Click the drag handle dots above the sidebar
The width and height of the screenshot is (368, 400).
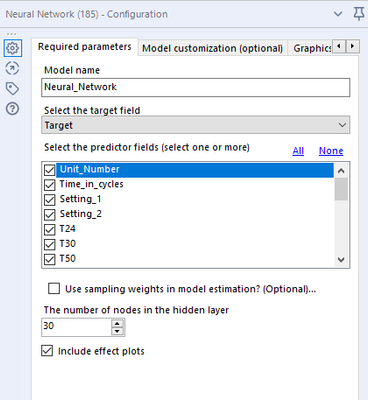[x=11, y=34]
